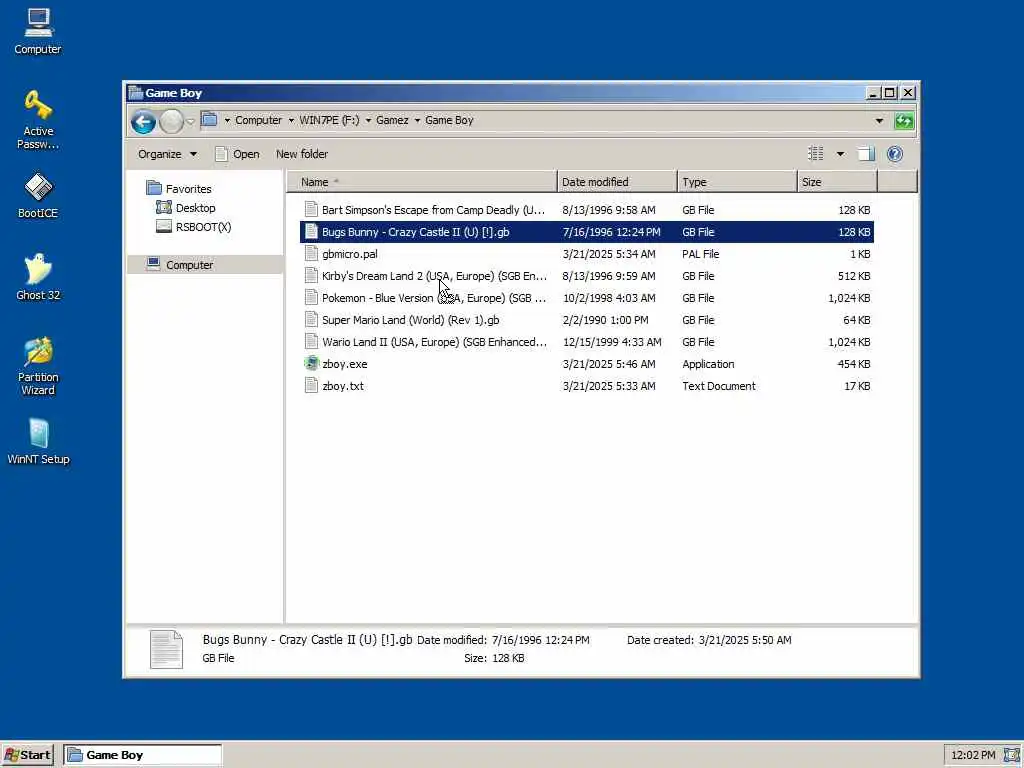Select gbmicro.pal file

click(x=586, y=254)
